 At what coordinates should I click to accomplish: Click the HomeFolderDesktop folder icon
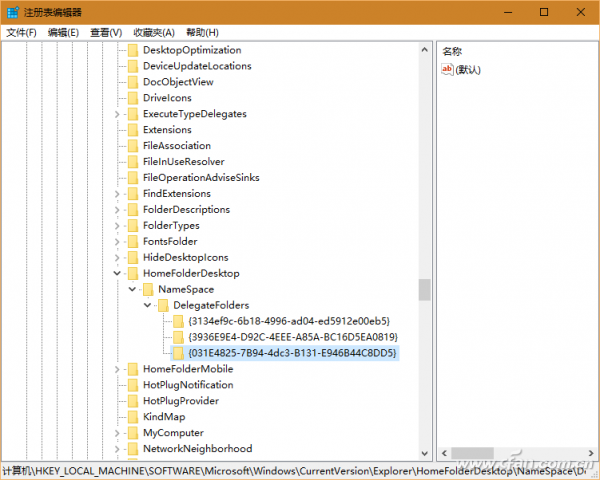coord(133,273)
